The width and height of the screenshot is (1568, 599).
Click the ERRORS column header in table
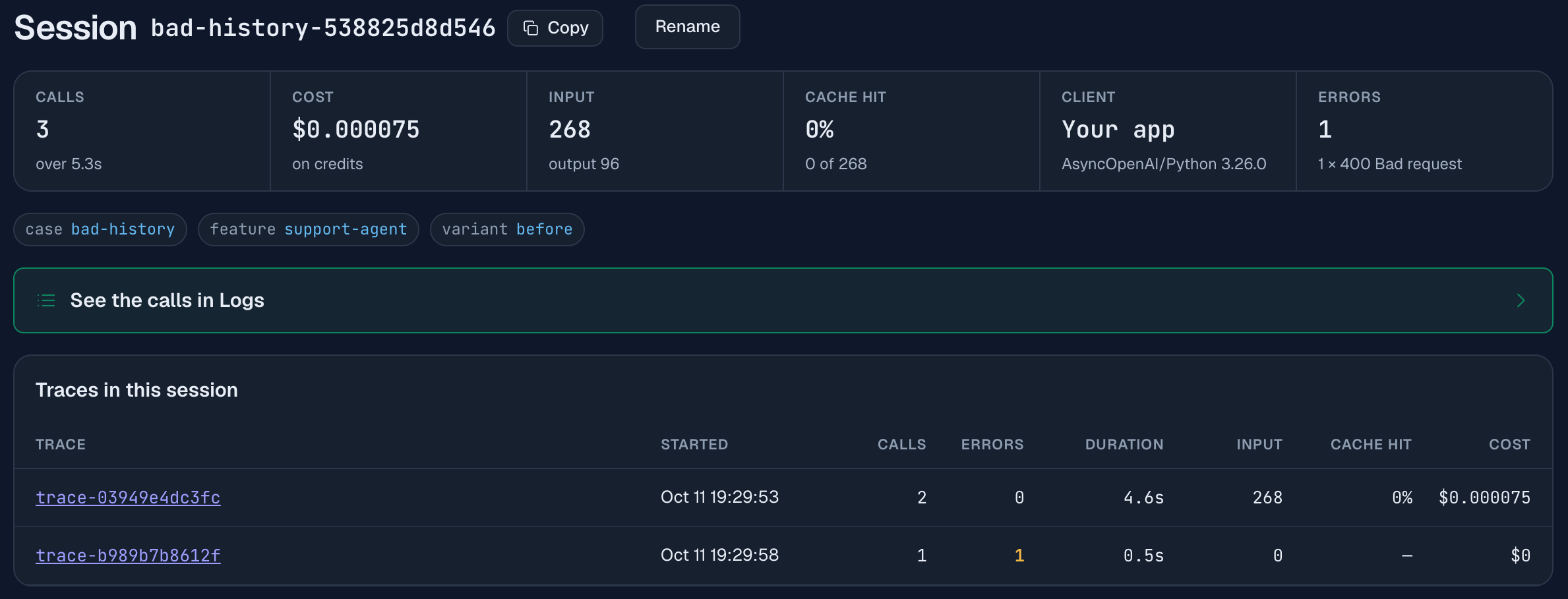[992, 444]
